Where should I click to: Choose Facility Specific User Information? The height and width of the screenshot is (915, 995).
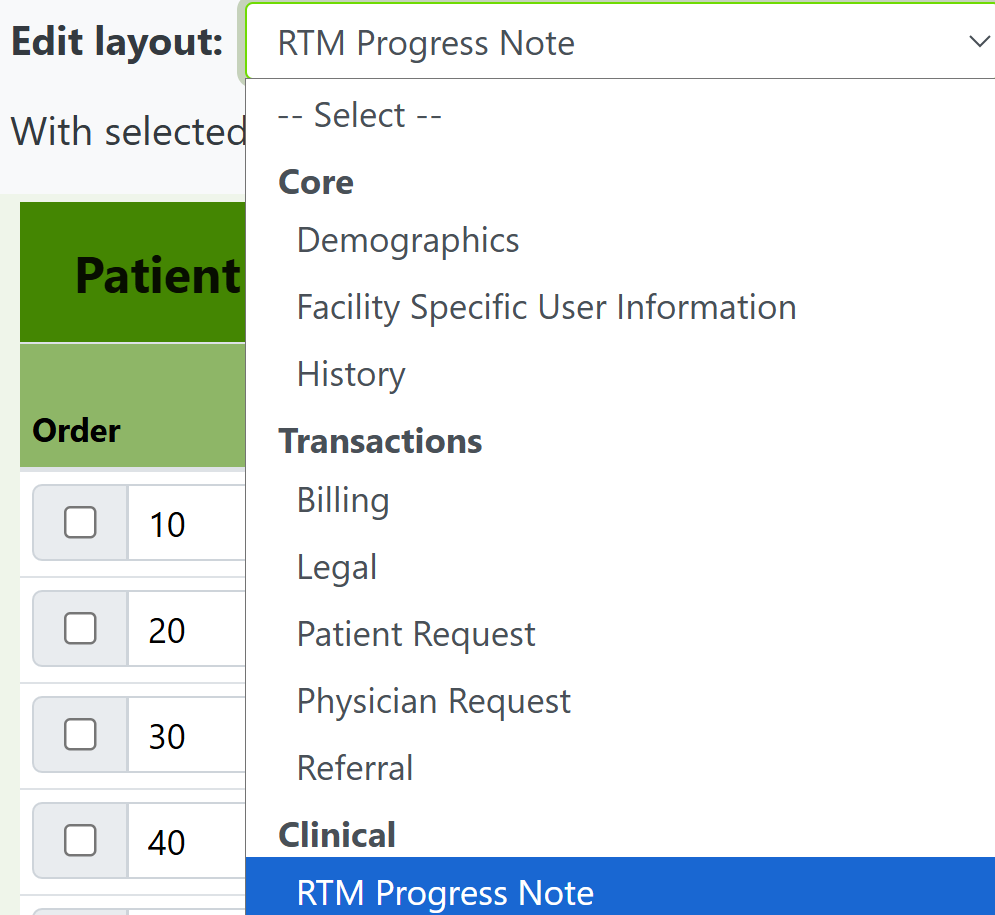click(x=546, y=307)
